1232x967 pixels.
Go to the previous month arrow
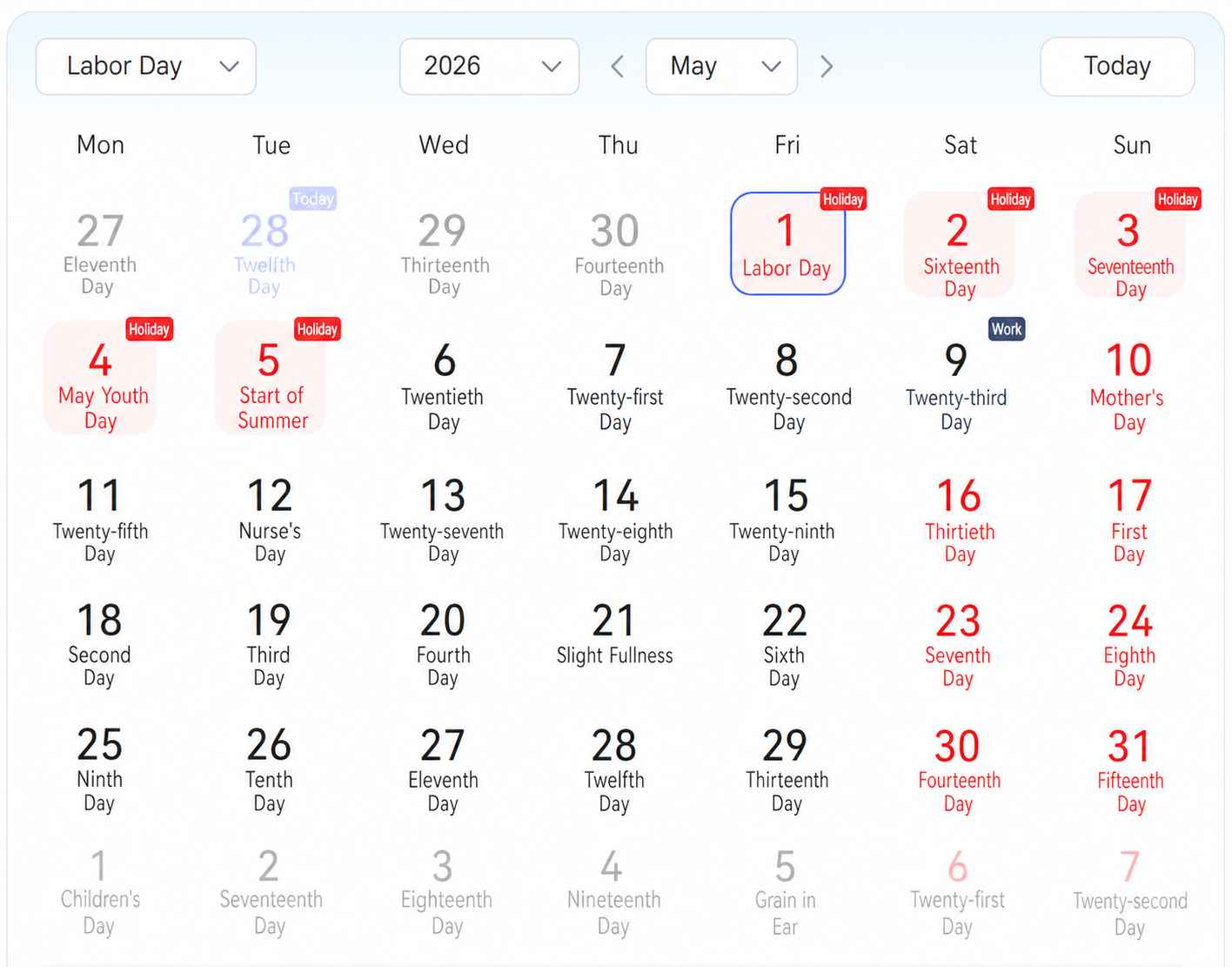pos(618,67)
